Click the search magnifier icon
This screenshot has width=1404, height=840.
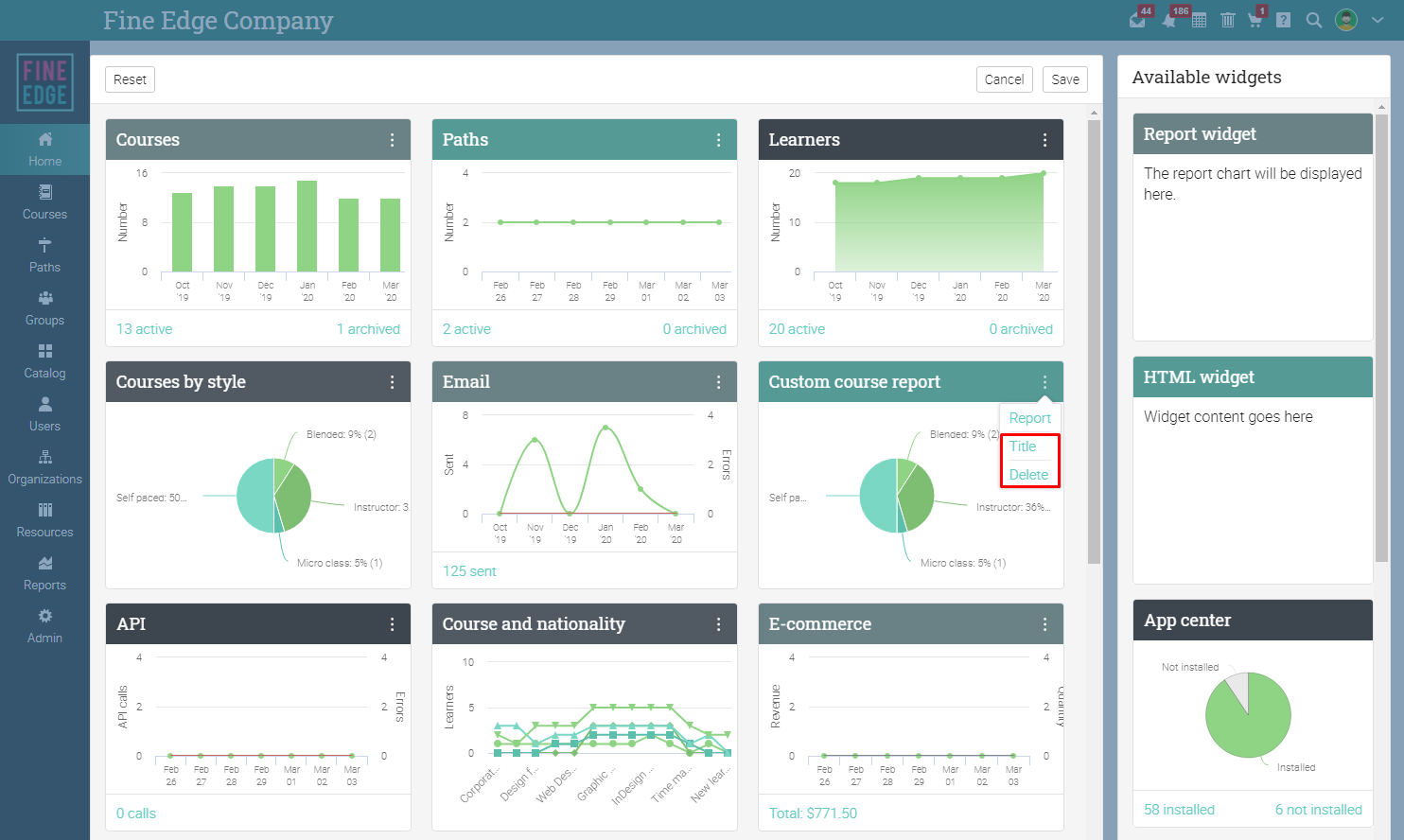pyautogui.click(x=1314, y=20)
